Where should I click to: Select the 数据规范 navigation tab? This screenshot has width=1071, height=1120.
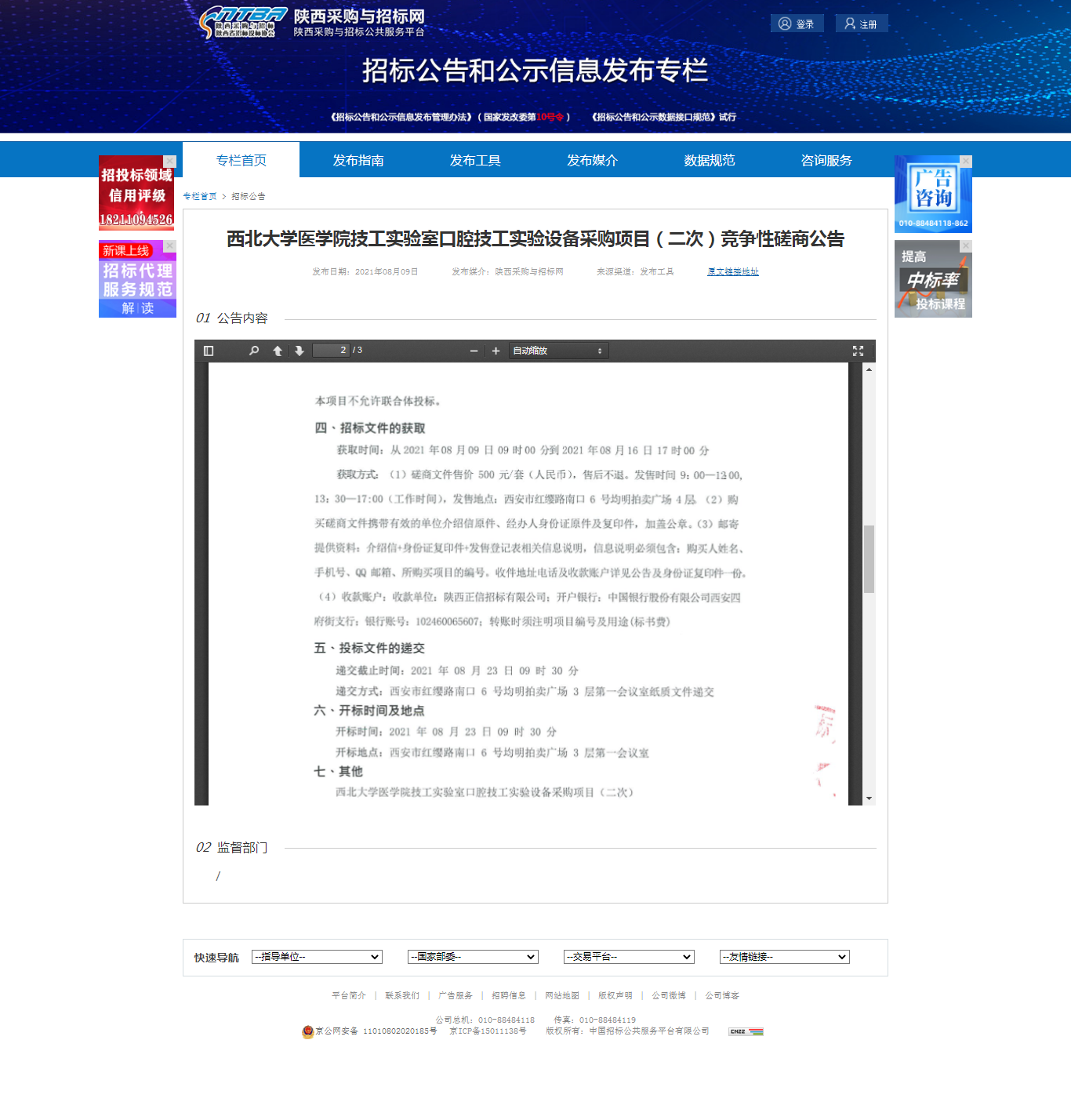pos(710,160)
